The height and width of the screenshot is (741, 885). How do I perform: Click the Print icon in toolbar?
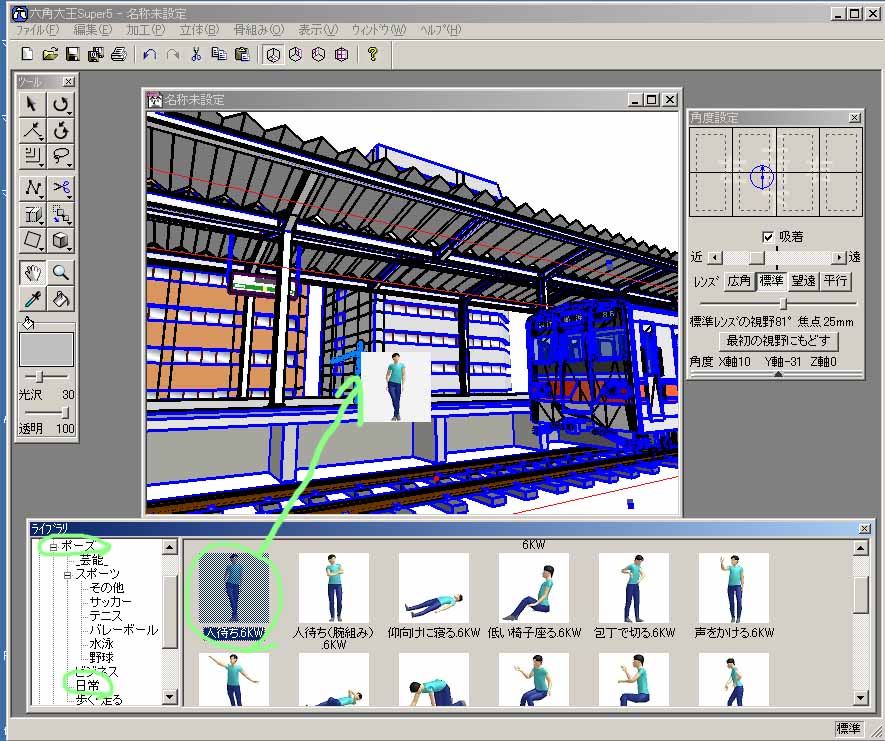(x=121, y=54)
